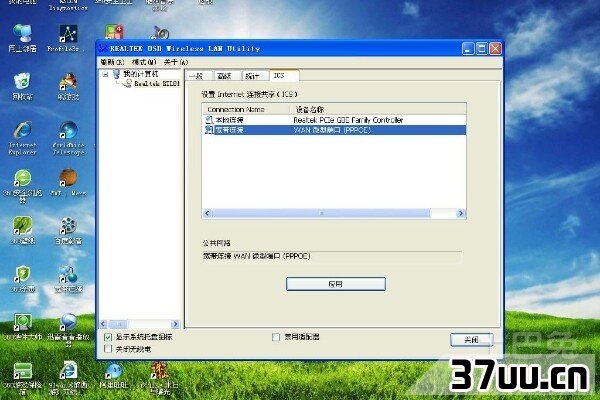The width and height of the screenshot is (600, 400).
Task: Open the 360 software manager monitor icon
Action: click(x=23, y=322)
